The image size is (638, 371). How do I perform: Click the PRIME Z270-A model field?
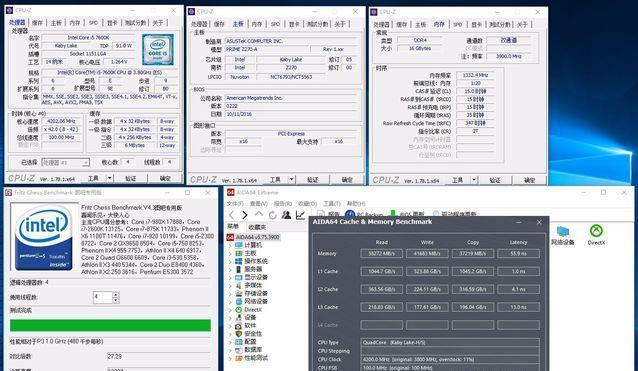(x=267, y=49)
